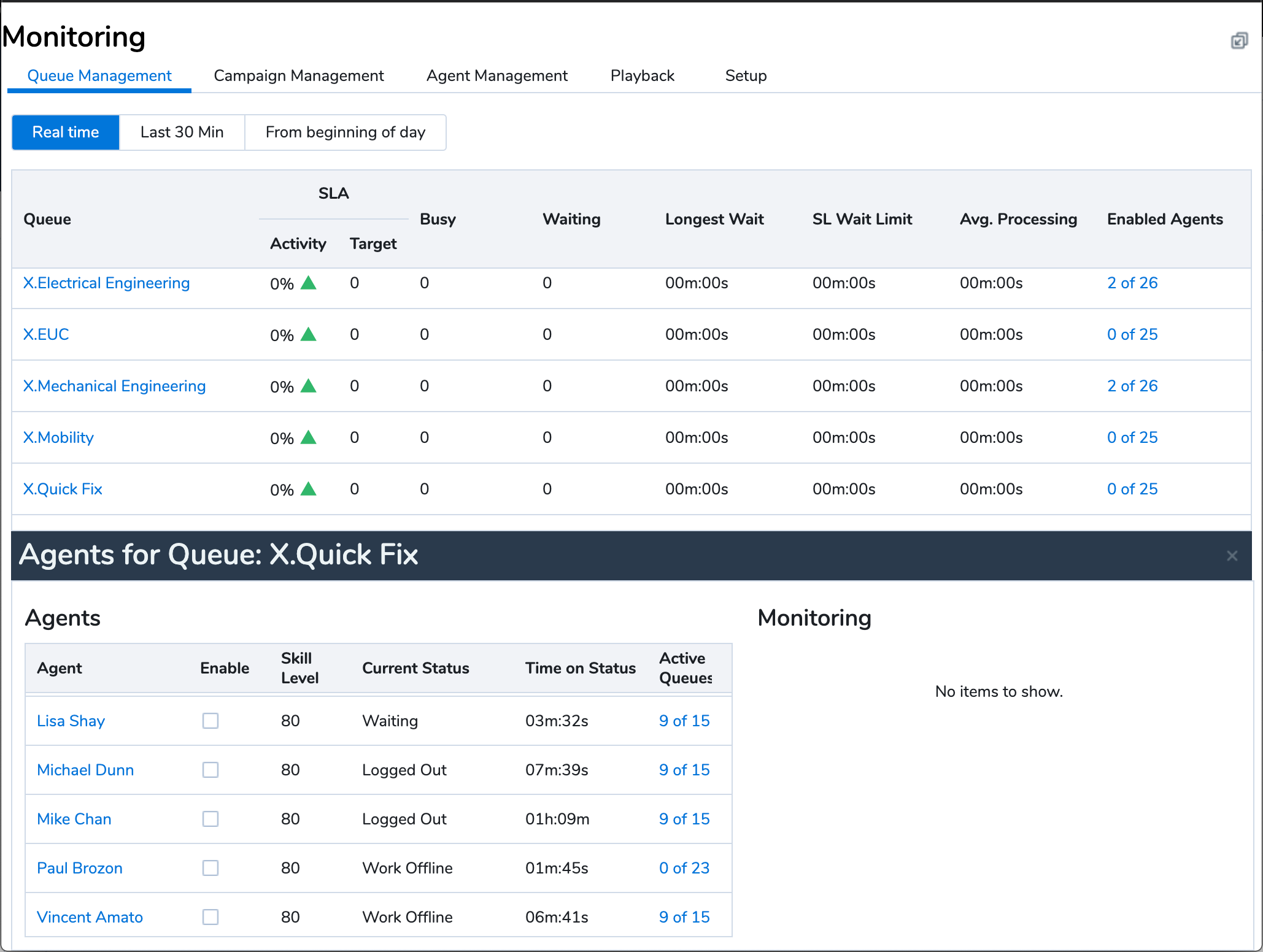Click the Avg. Processing column header
The image size is (1263, 952).
1019,219
